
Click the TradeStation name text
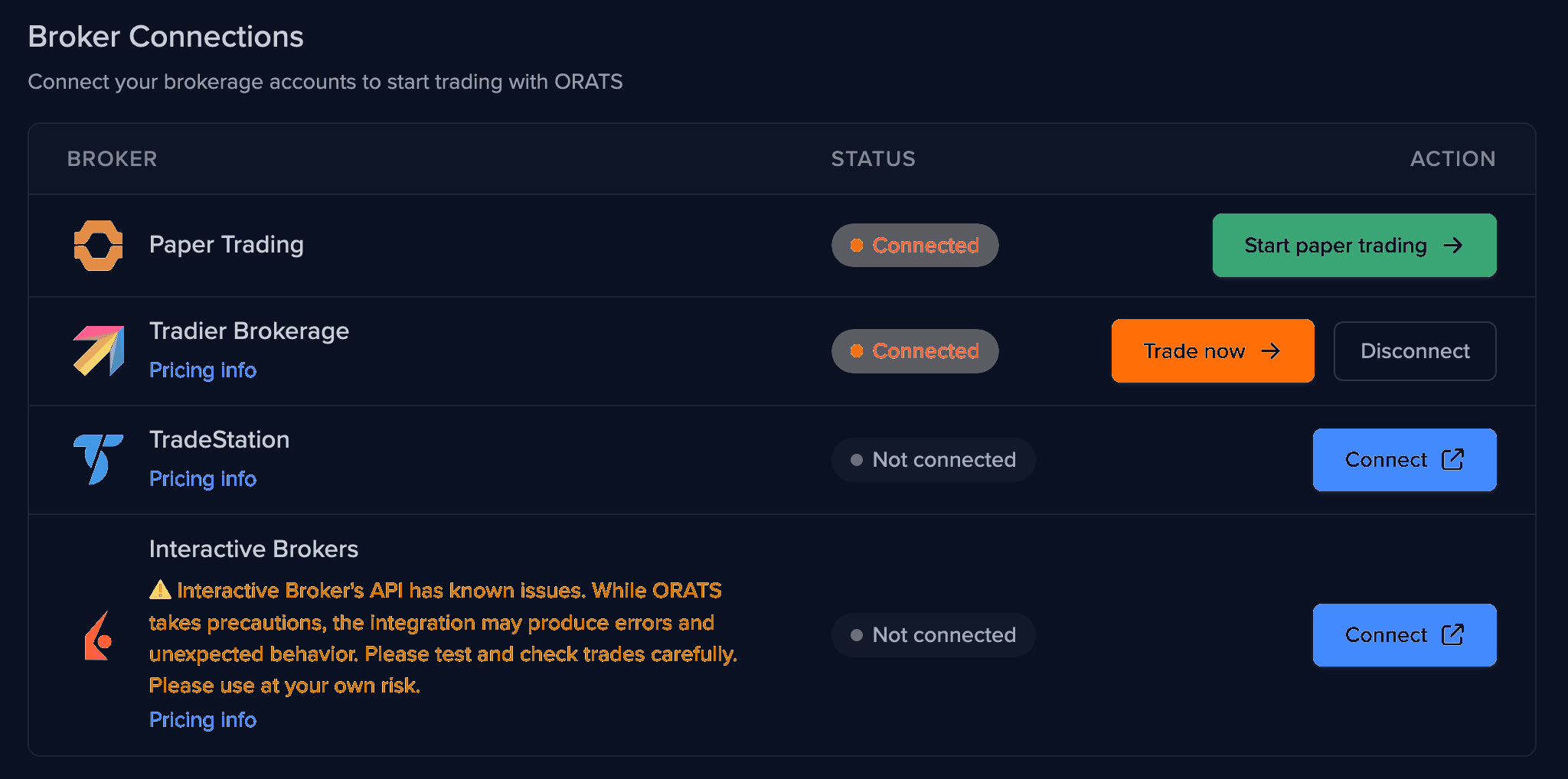coord(220,440)
